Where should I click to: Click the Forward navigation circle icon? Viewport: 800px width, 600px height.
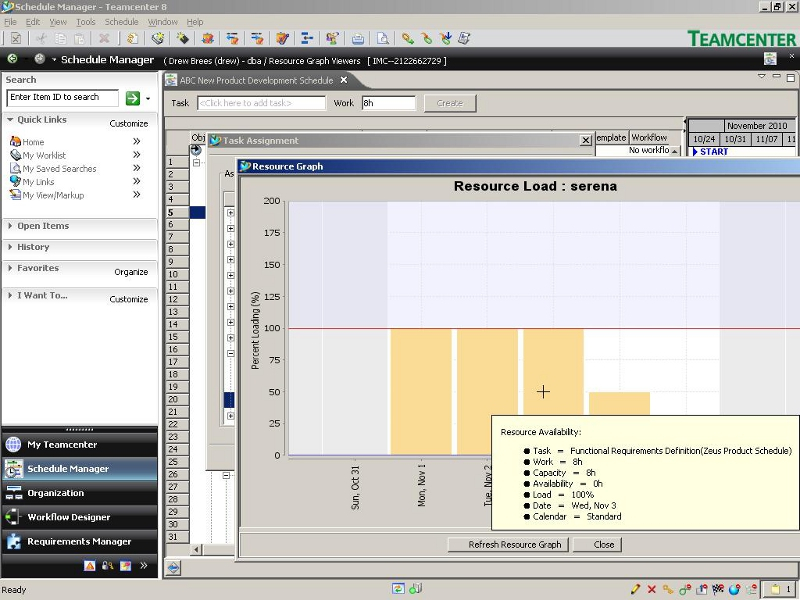39,59
